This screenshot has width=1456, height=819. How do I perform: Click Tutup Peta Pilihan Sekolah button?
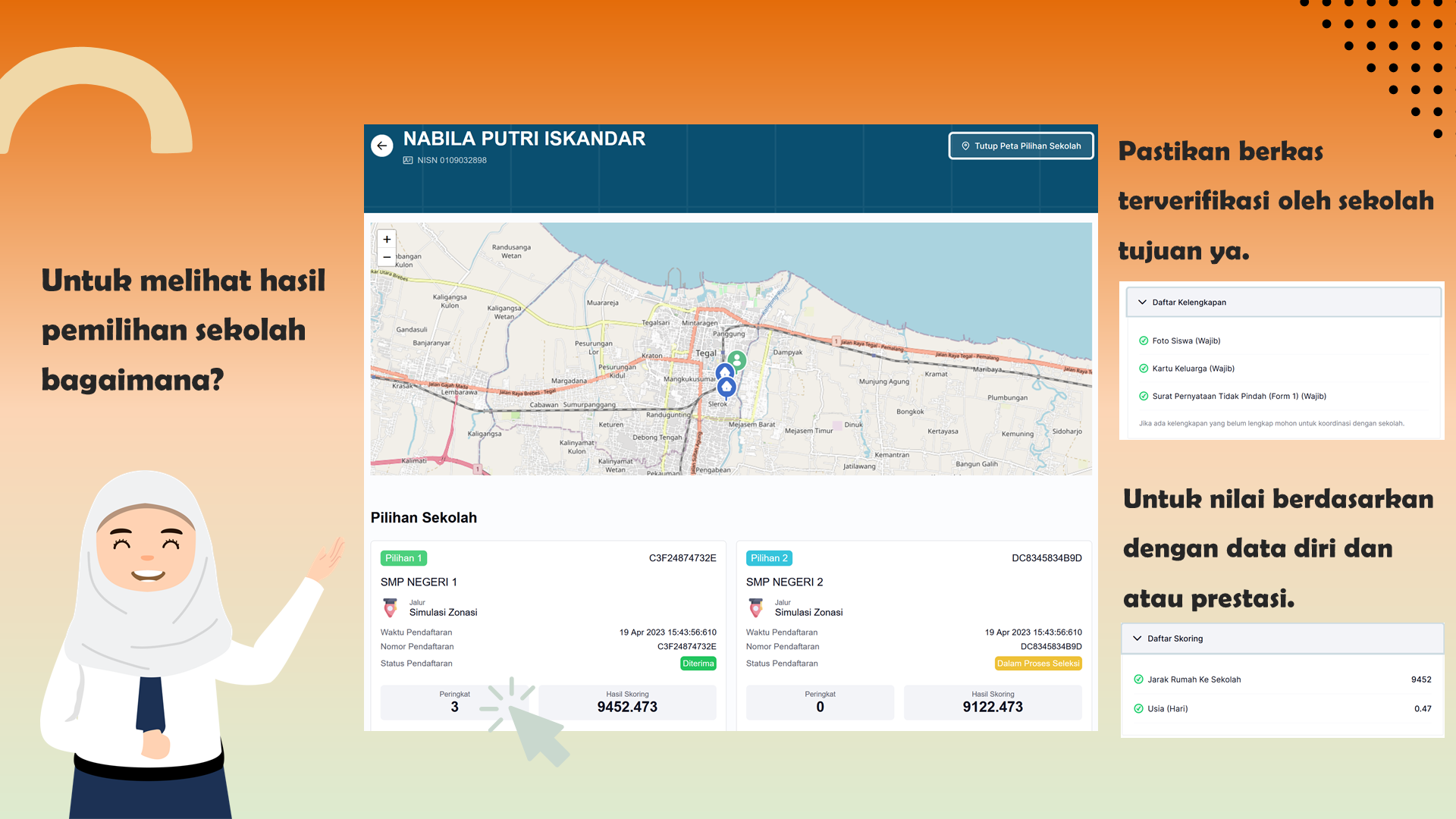click(x=1021, y=146)
